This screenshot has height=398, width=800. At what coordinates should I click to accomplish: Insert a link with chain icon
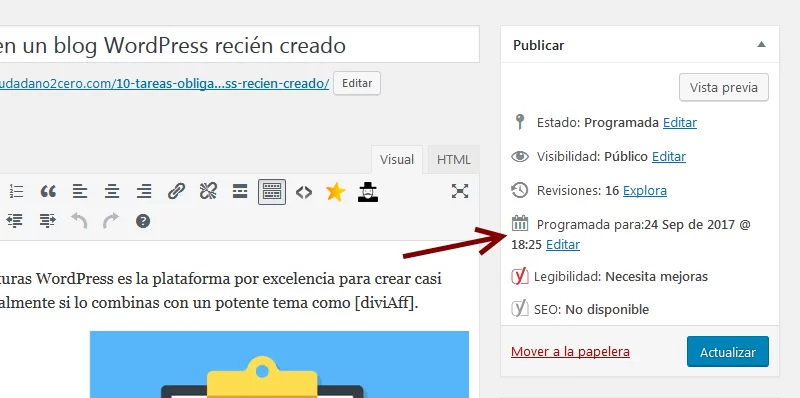tap(176, 192)
